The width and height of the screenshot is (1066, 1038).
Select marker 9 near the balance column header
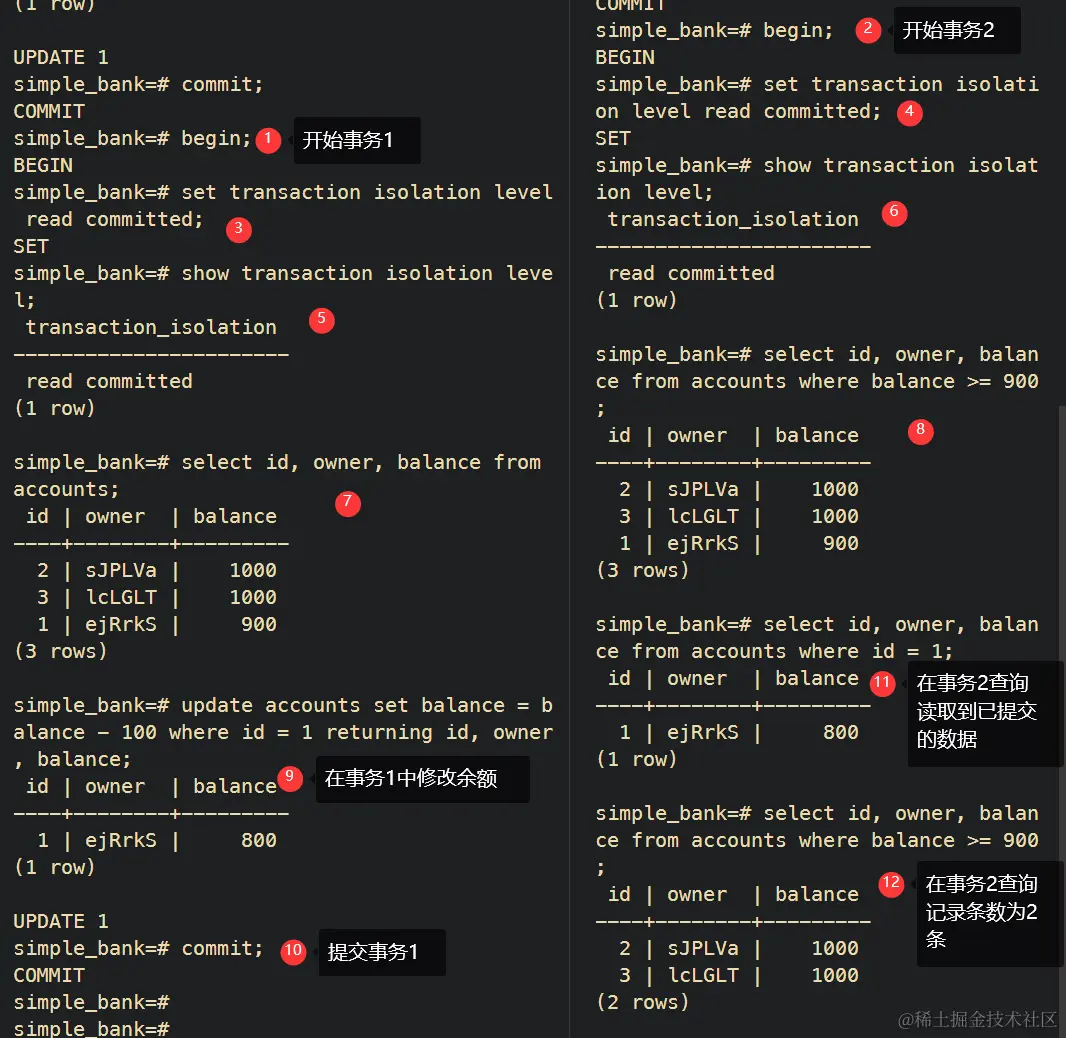(290, 777)
